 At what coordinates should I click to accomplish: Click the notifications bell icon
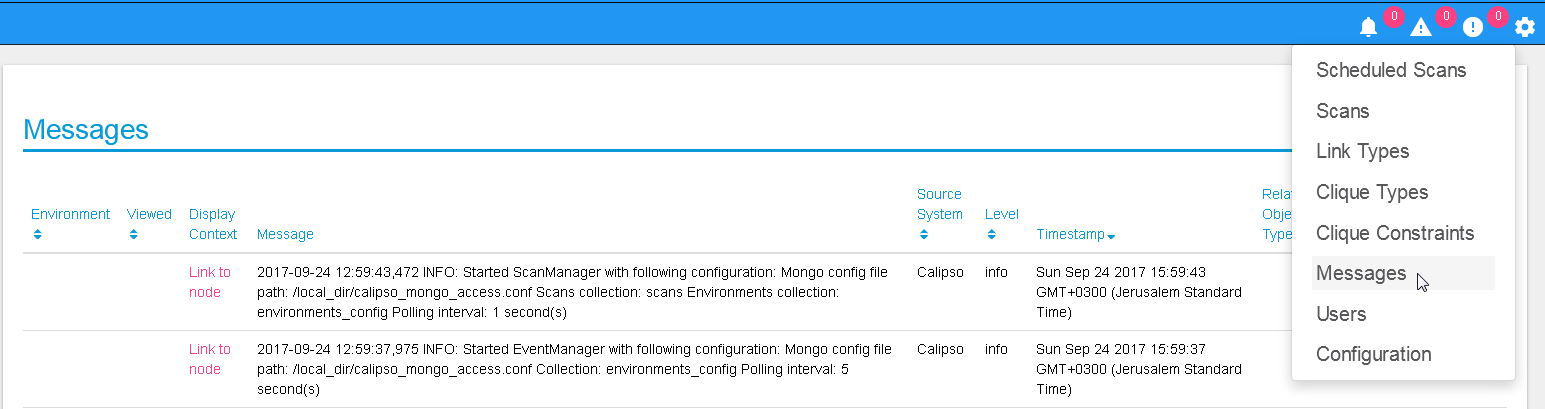(1369, 28)
